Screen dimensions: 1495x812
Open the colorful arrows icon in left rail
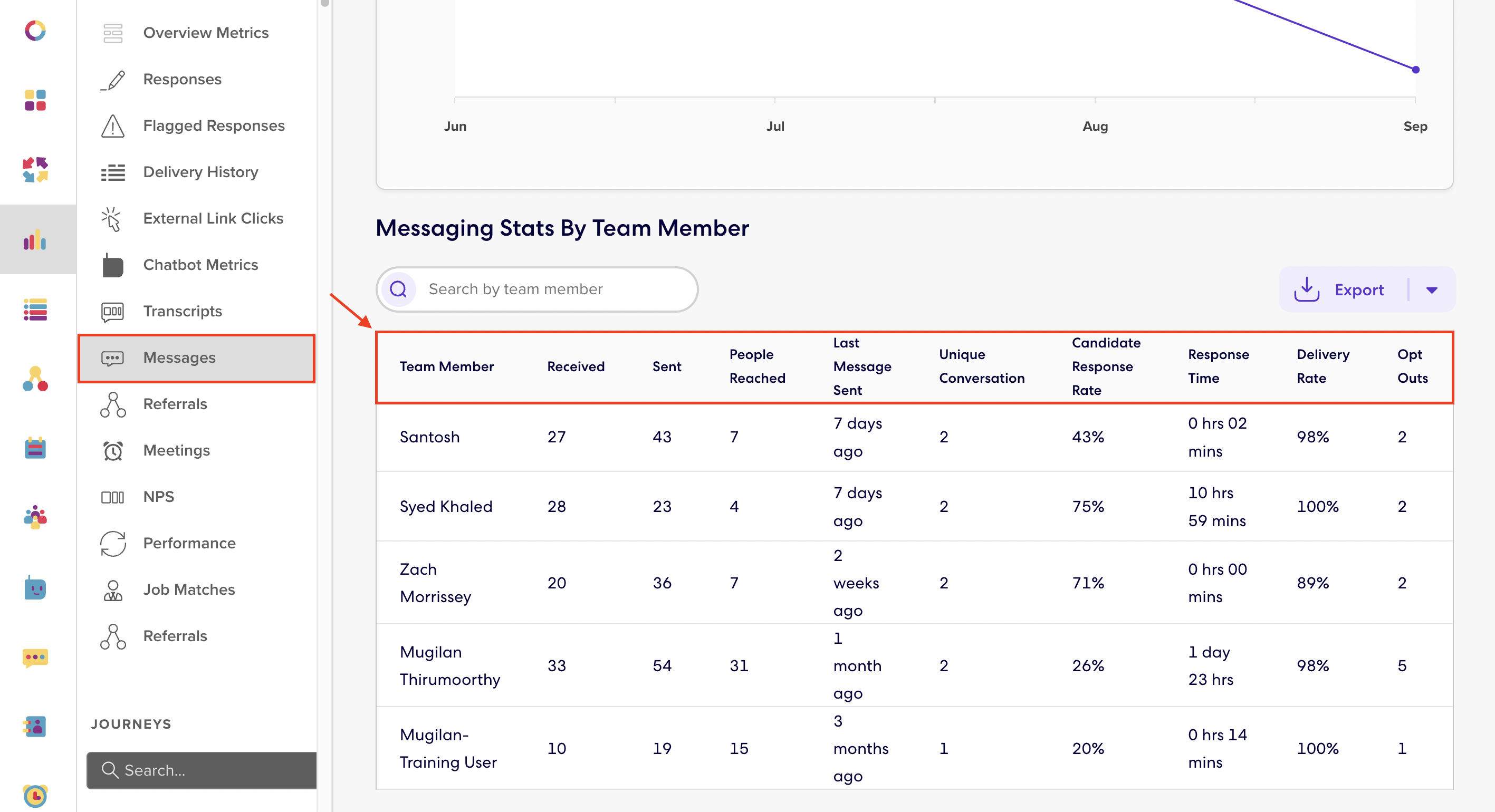click(x=35, y=170)
